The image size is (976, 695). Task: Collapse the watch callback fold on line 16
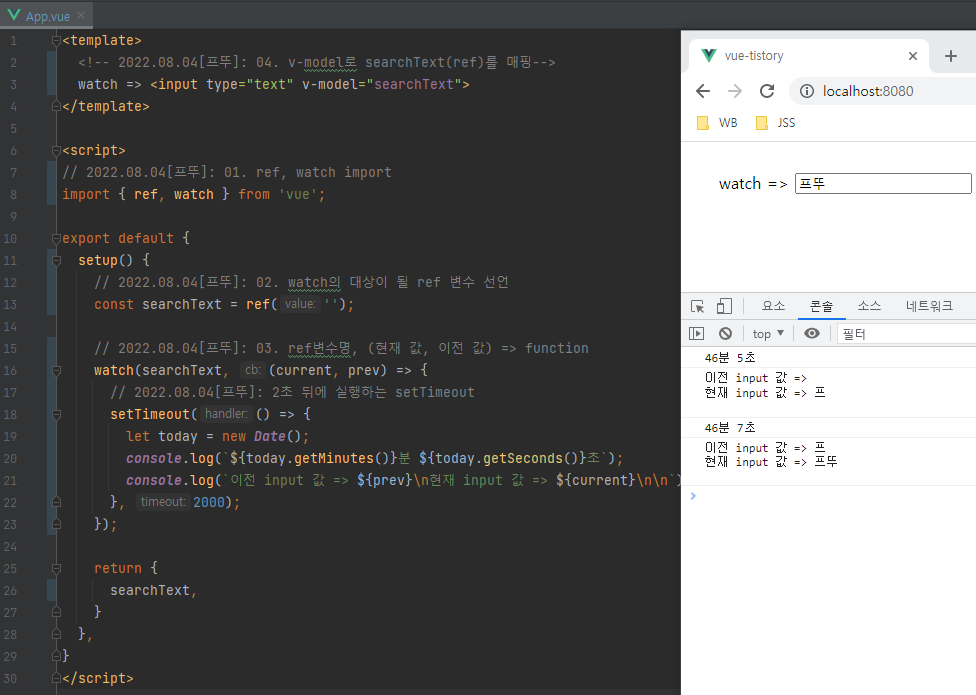57,370
